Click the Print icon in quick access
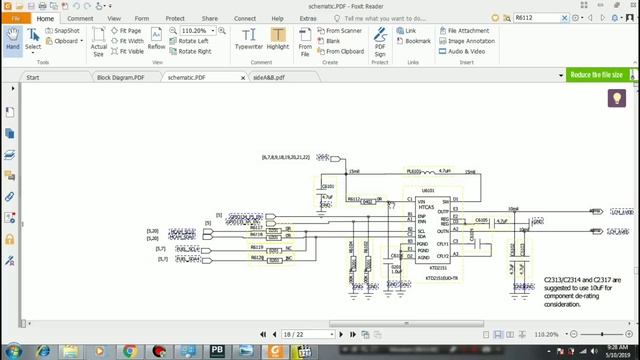 point(42,6)
